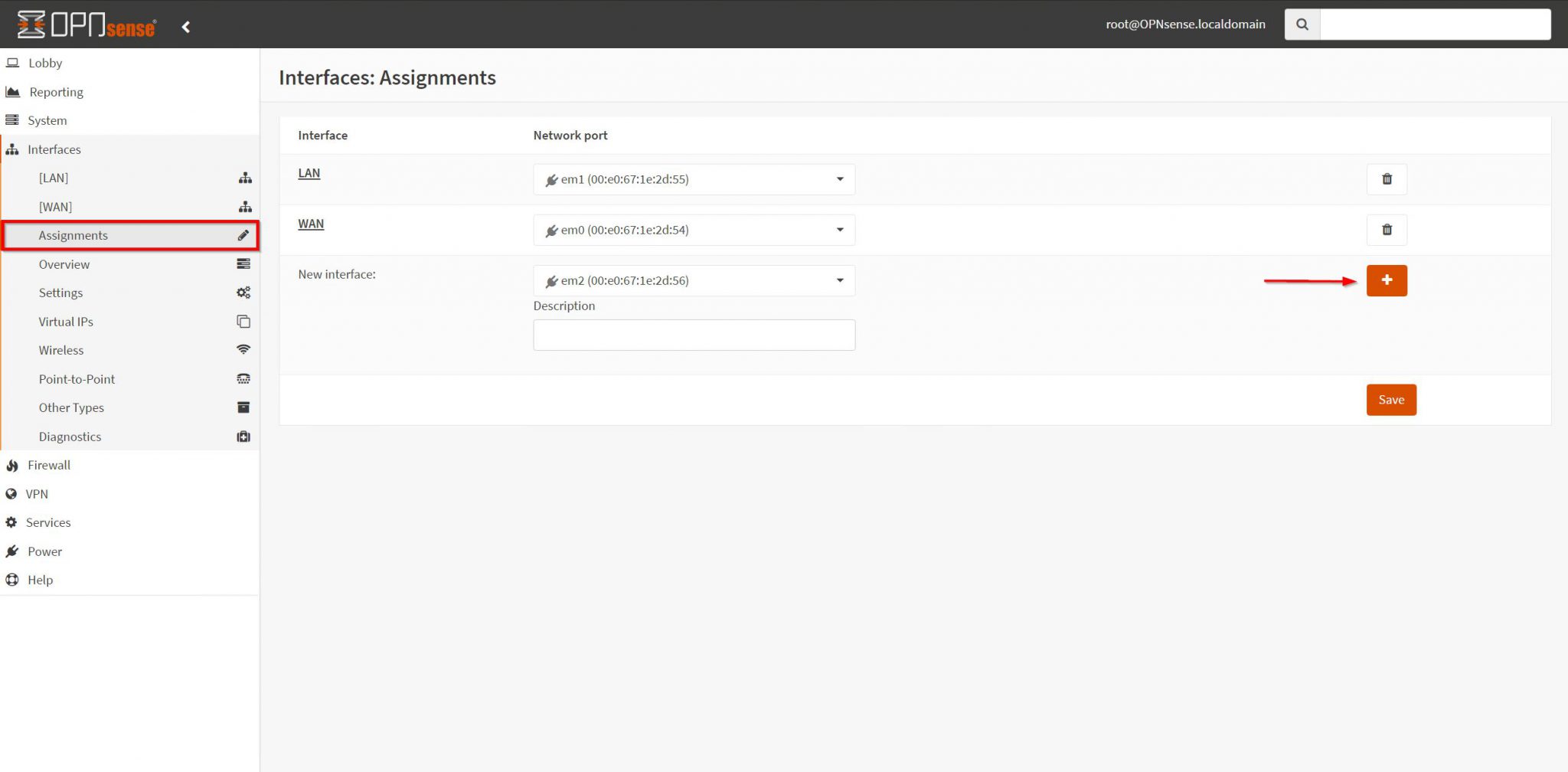Click the System server icon

click(x=11, y=120)
